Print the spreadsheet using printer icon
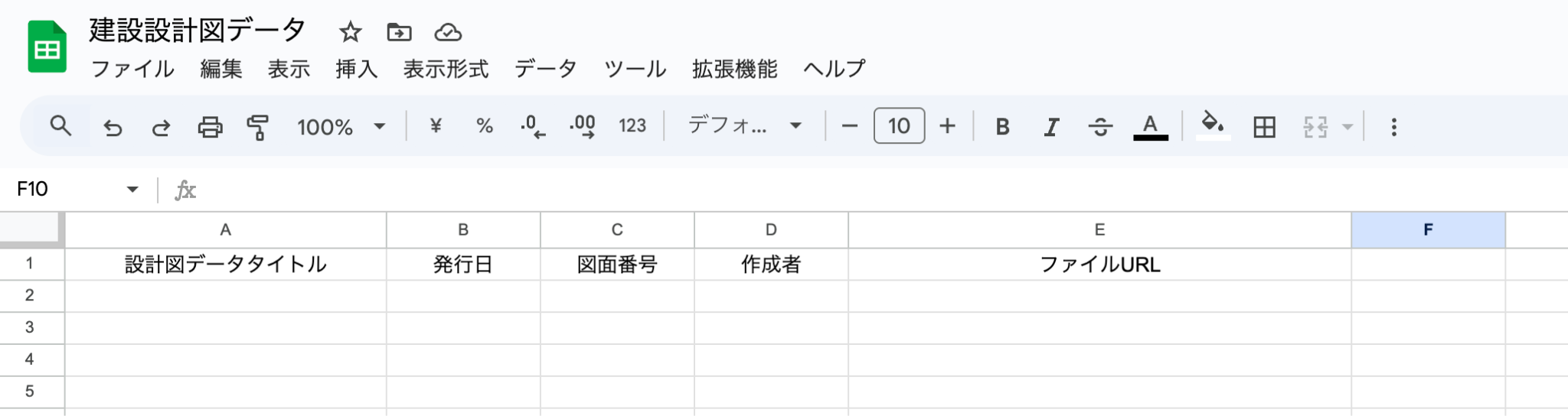 [x=210, y=127]
